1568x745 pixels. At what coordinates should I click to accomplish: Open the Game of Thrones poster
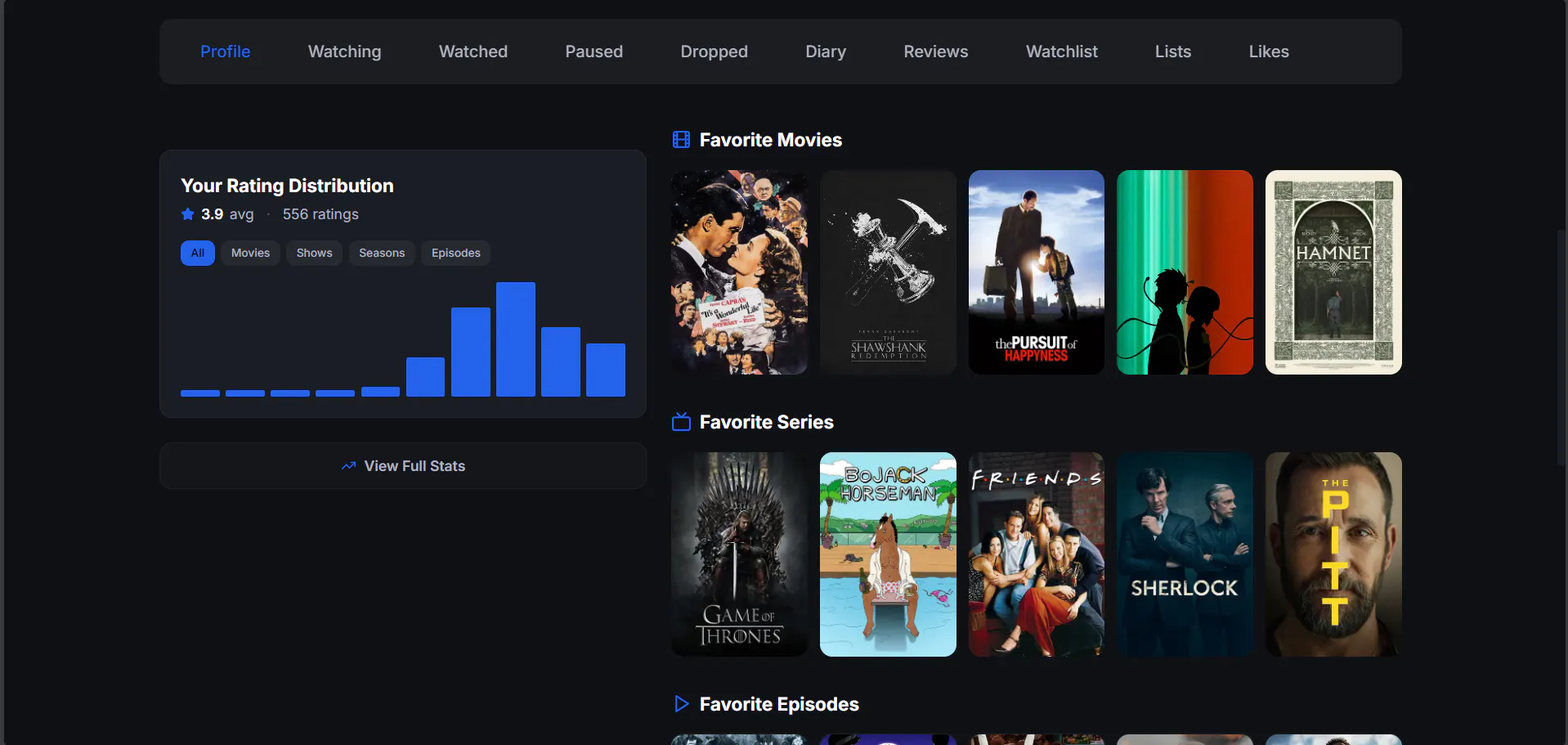(x=739, y=554)
